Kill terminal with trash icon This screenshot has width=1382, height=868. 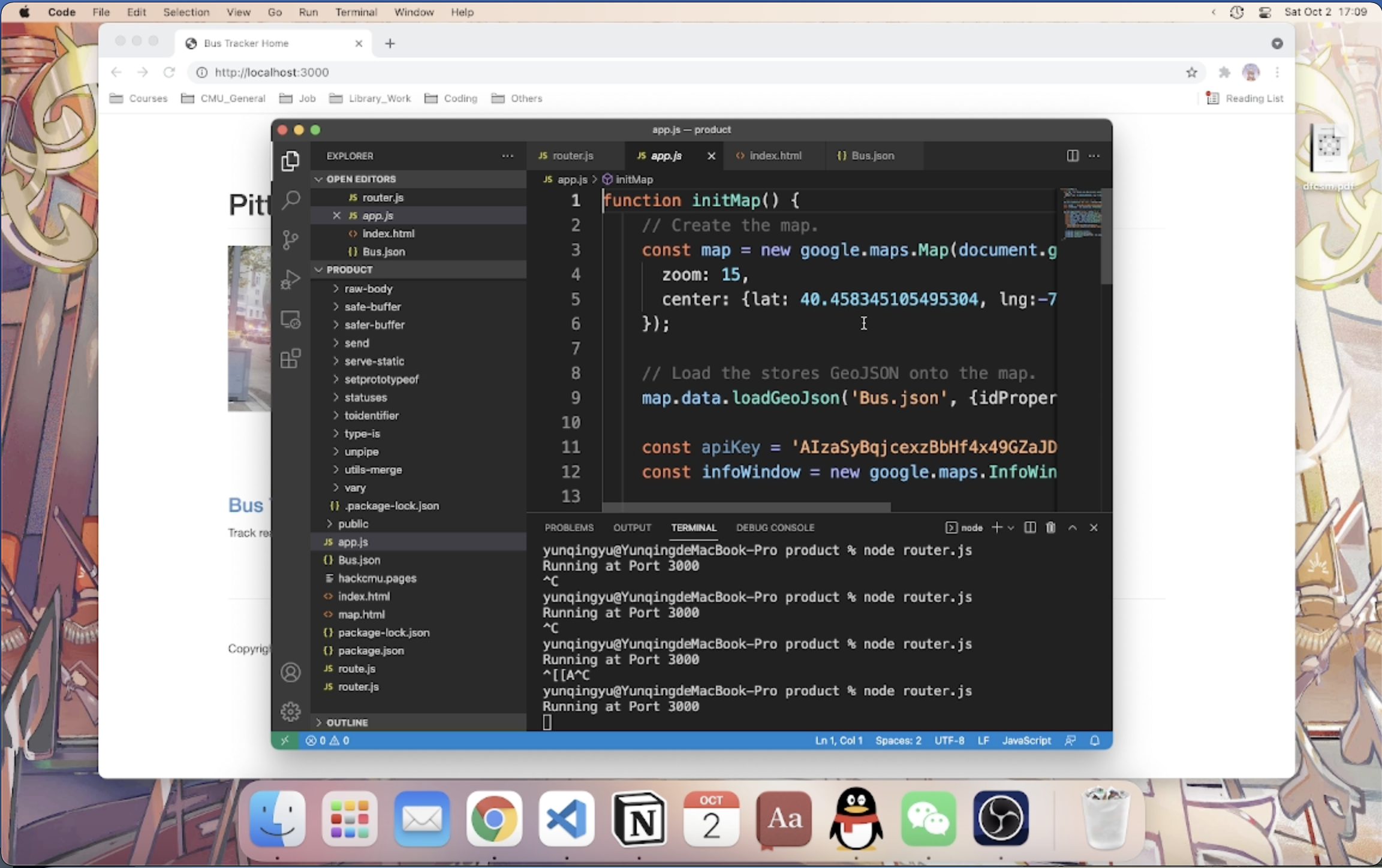tap(1050, 528)
